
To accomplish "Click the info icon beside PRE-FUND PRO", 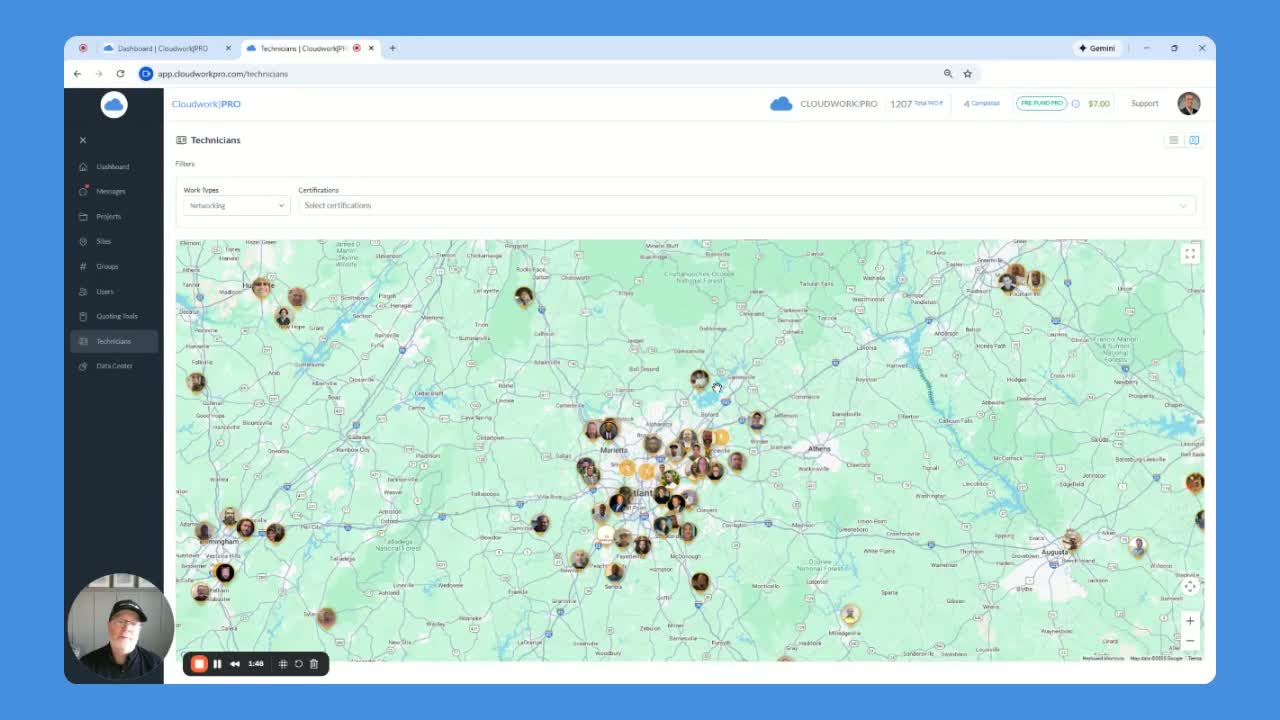I will click(x=1076, y=104).
